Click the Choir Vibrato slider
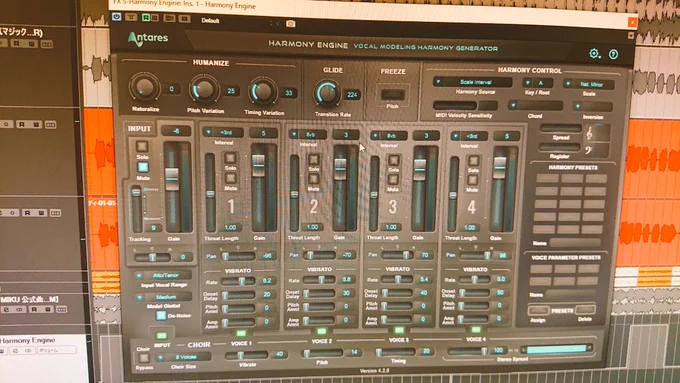 [247, 355]
